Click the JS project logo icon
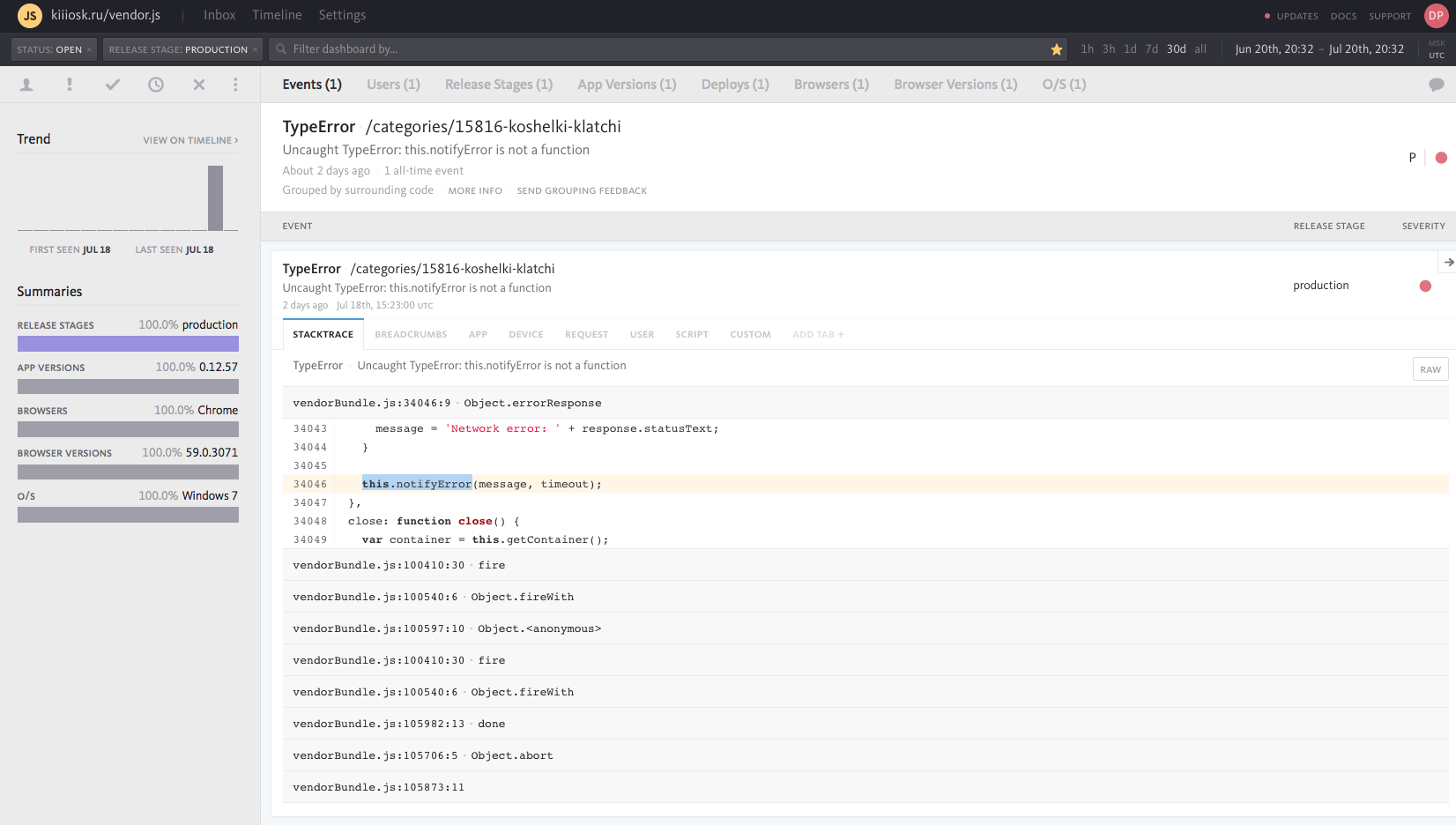1456x825 pixels. pyautogui.click(x=30, y=15)
